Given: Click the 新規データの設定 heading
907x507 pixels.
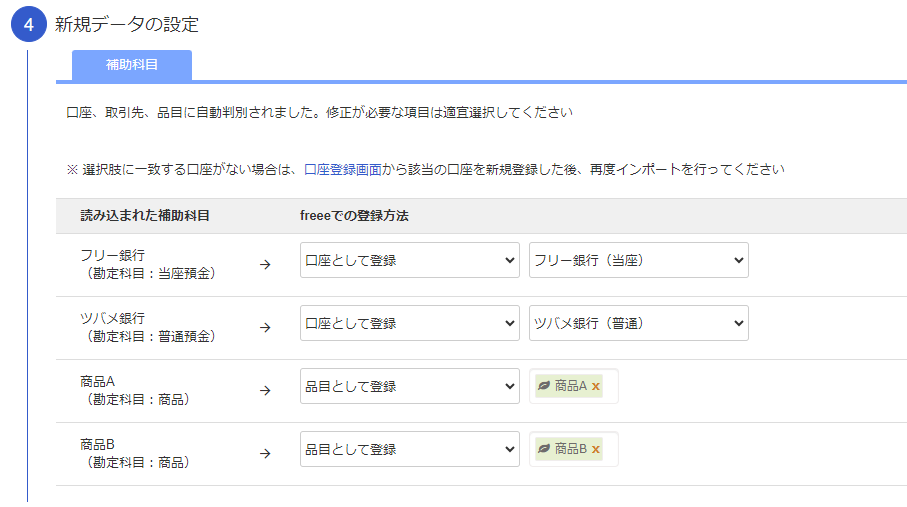Looking at the screenshot, I should [x=127, y=24].
